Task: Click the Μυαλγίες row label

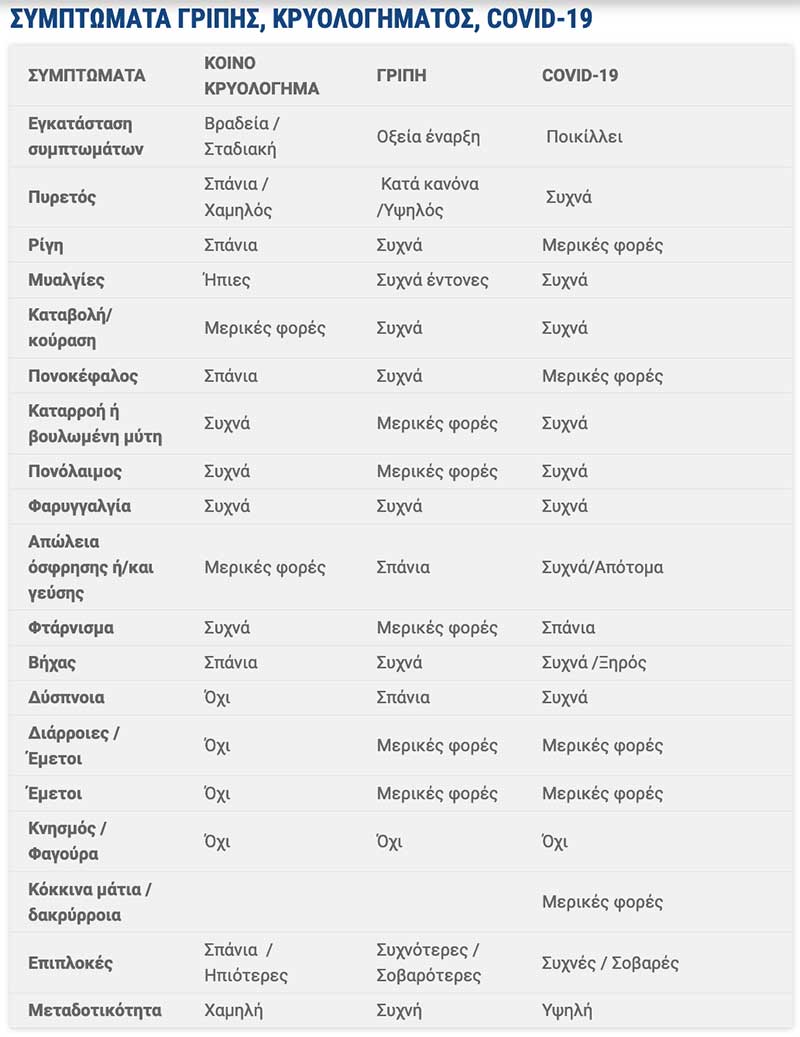Action: pos(66,280)
